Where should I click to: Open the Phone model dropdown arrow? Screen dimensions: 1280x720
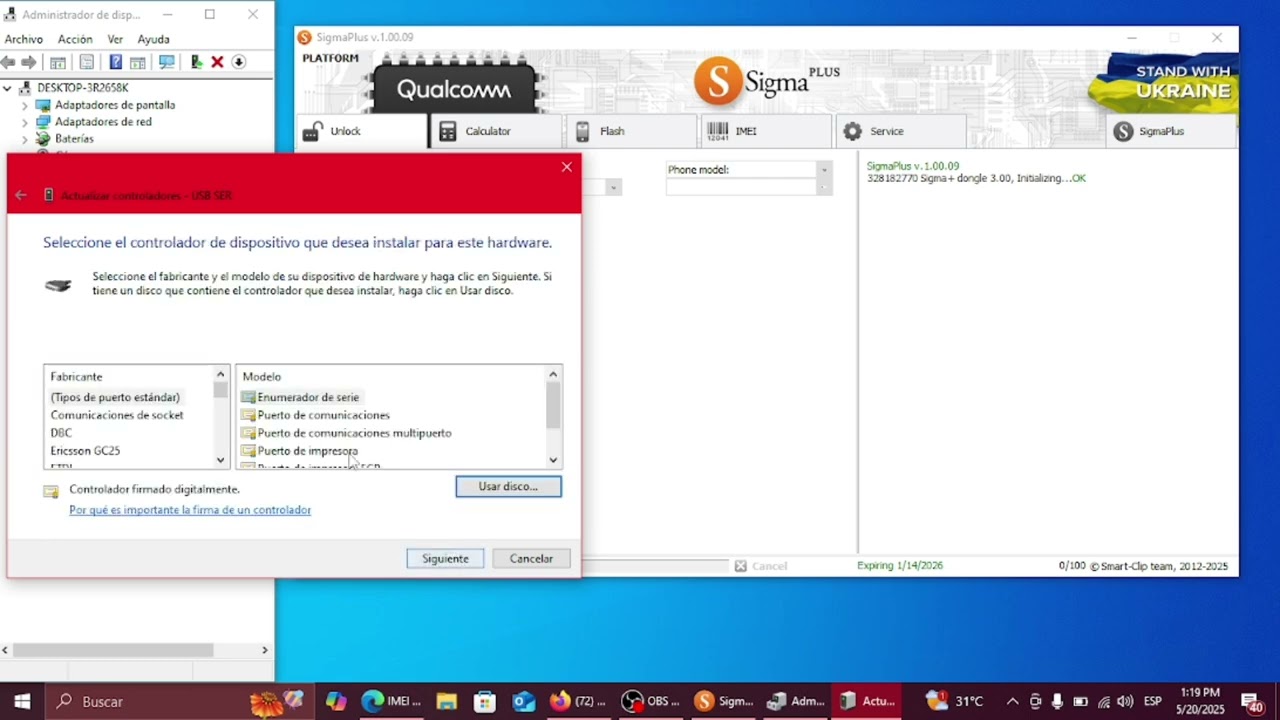[824, 170]
